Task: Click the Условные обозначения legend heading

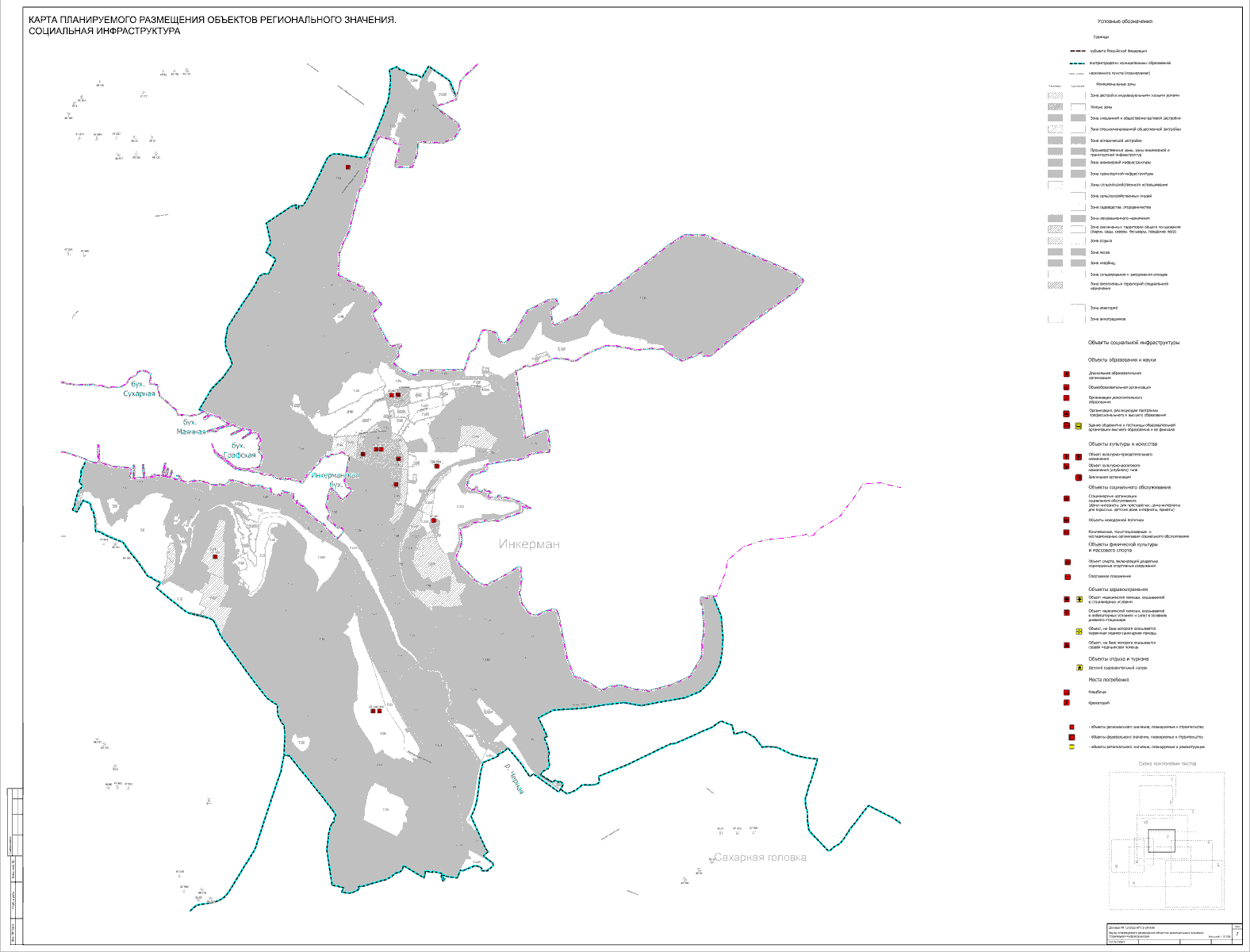Action: 1125,22
